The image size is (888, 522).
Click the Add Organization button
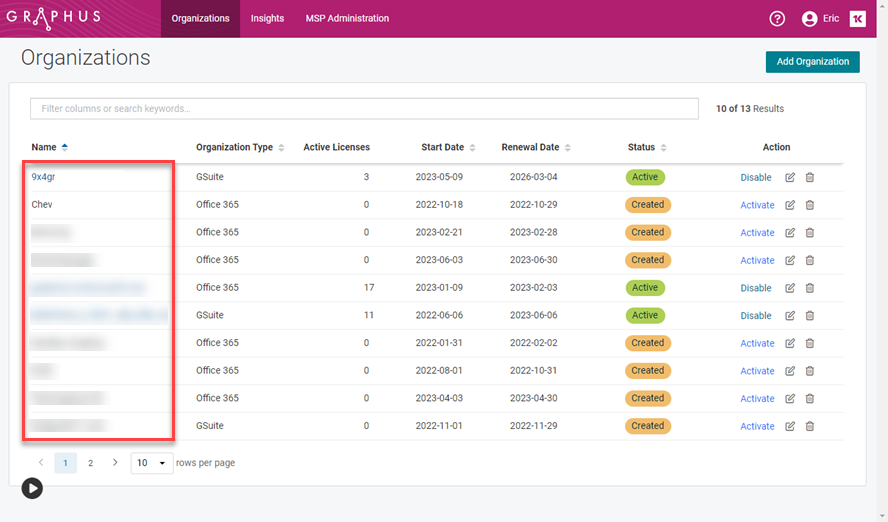pos(812,62)
